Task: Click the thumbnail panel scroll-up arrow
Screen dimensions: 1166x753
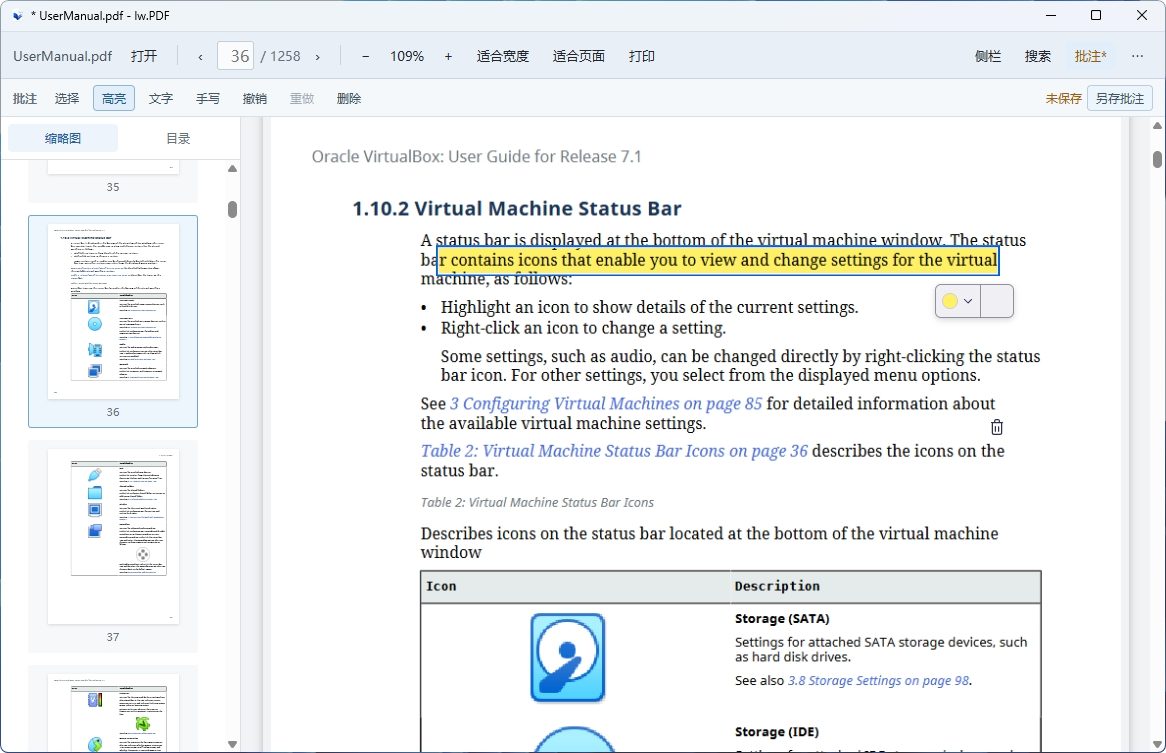Action: [x=232, y=169]
